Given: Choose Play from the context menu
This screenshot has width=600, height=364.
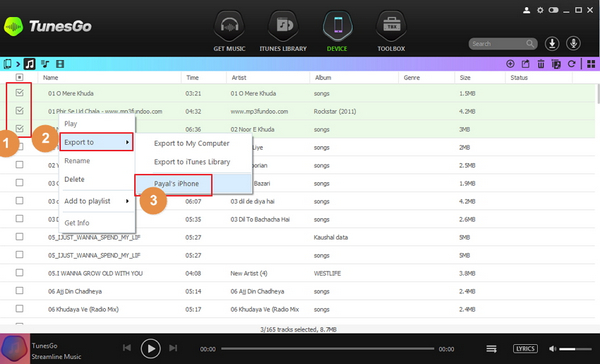Looking at the screenshot, I should pyautogui.click(x=70, y=124).
